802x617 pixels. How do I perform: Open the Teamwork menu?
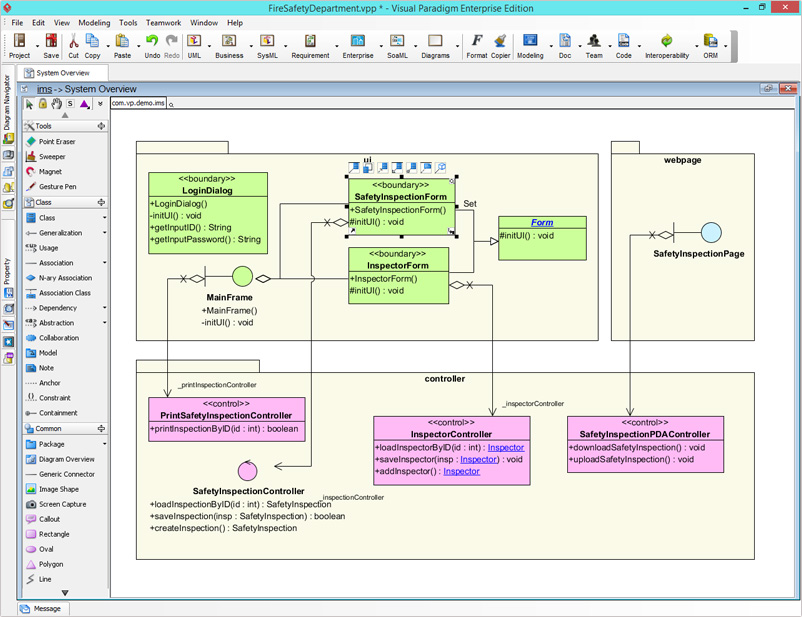(163, 22)
